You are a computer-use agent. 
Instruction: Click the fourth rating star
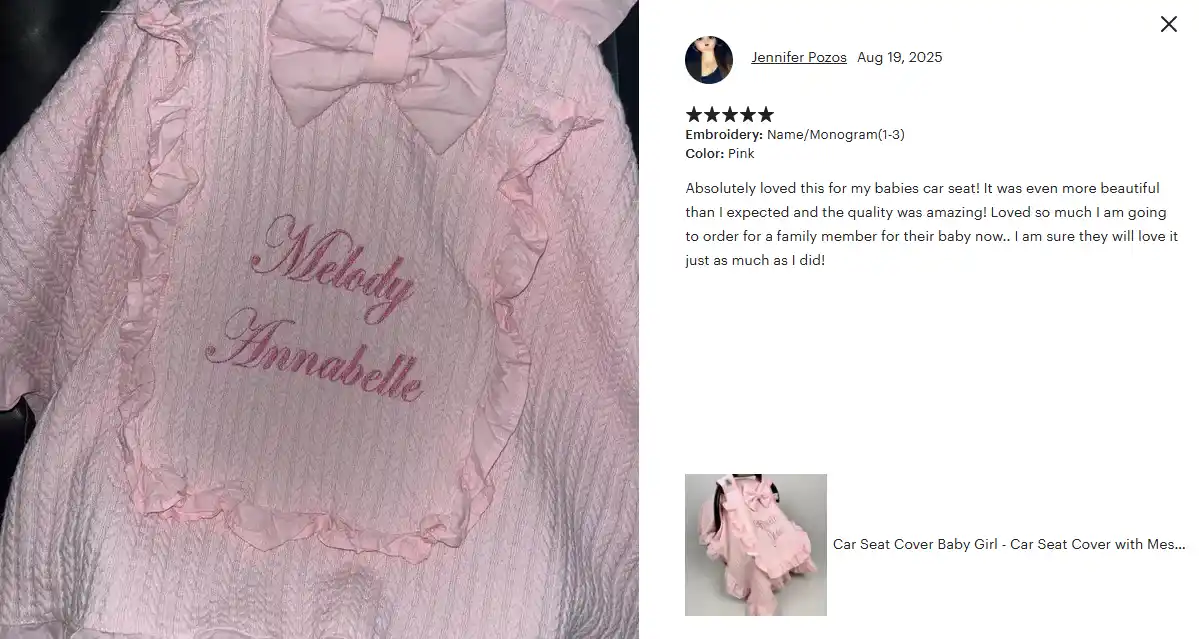click(748, 115)
